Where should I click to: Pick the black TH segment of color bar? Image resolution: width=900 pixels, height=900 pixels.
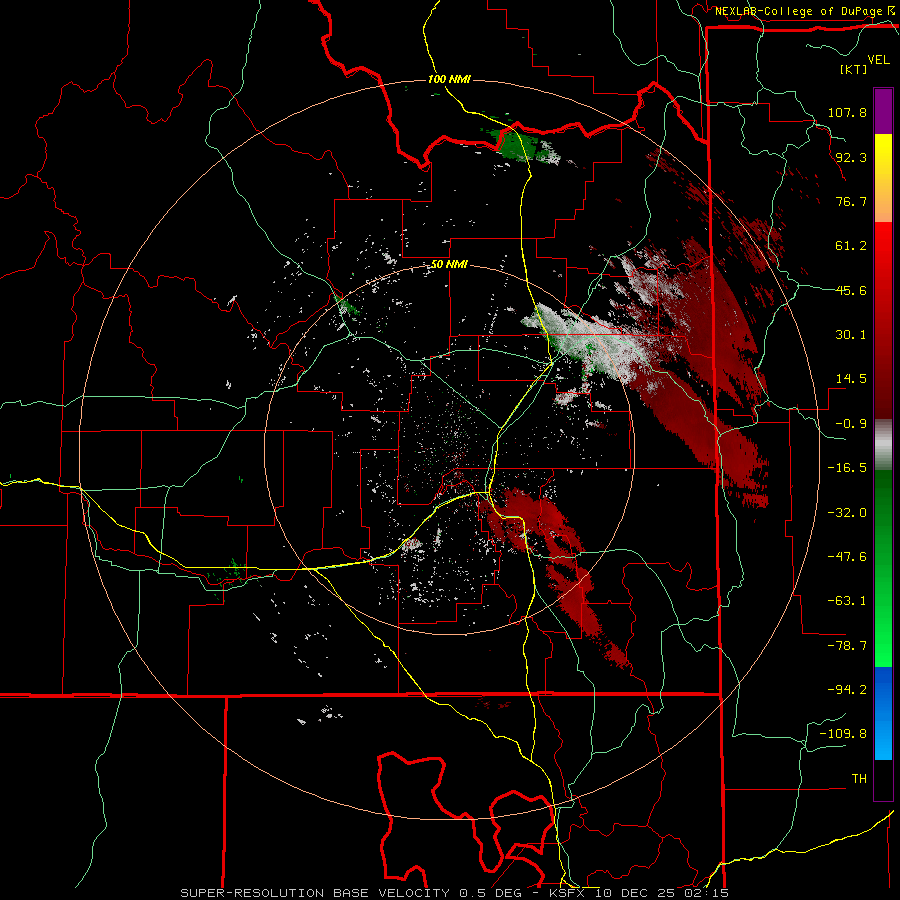tap(883, 779)
